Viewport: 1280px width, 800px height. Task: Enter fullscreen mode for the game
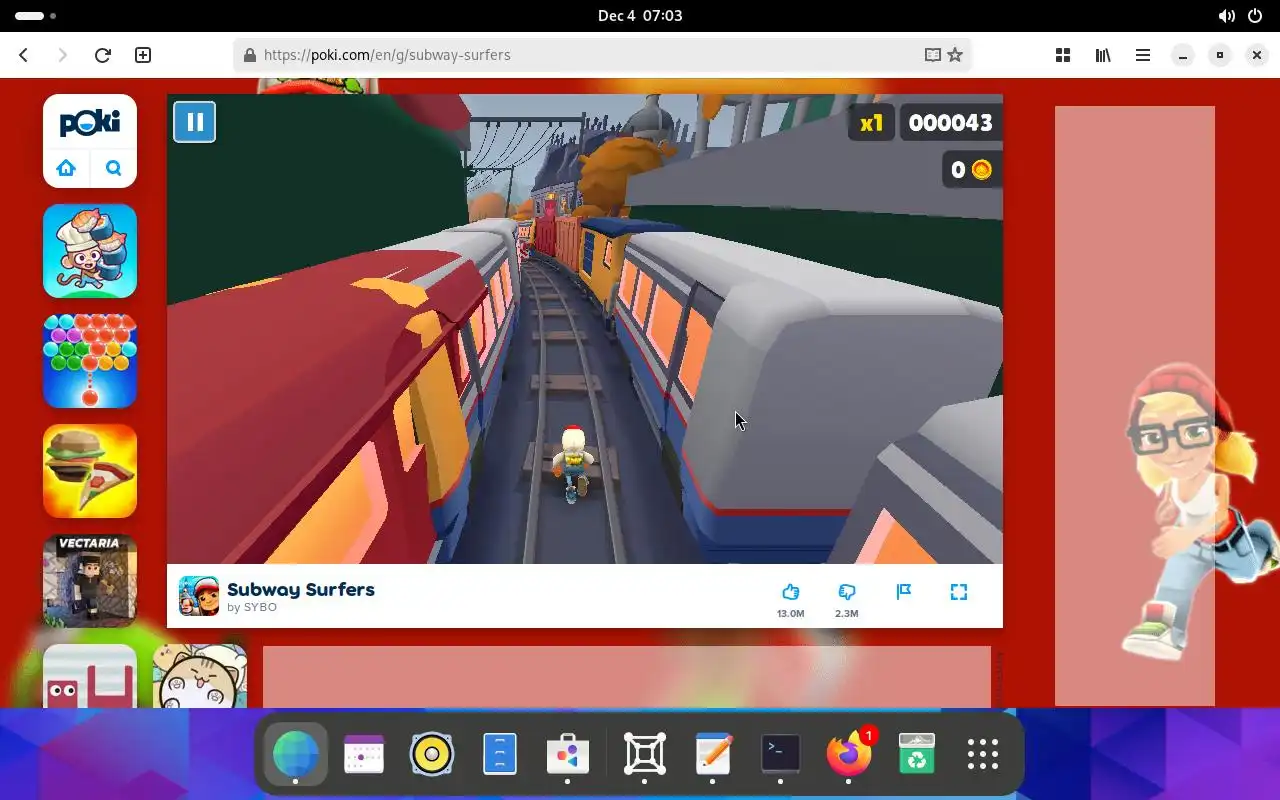pos(958,591)
